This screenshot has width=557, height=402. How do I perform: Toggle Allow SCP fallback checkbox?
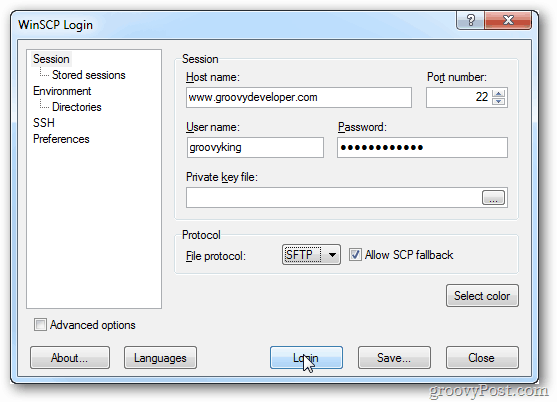355,255
